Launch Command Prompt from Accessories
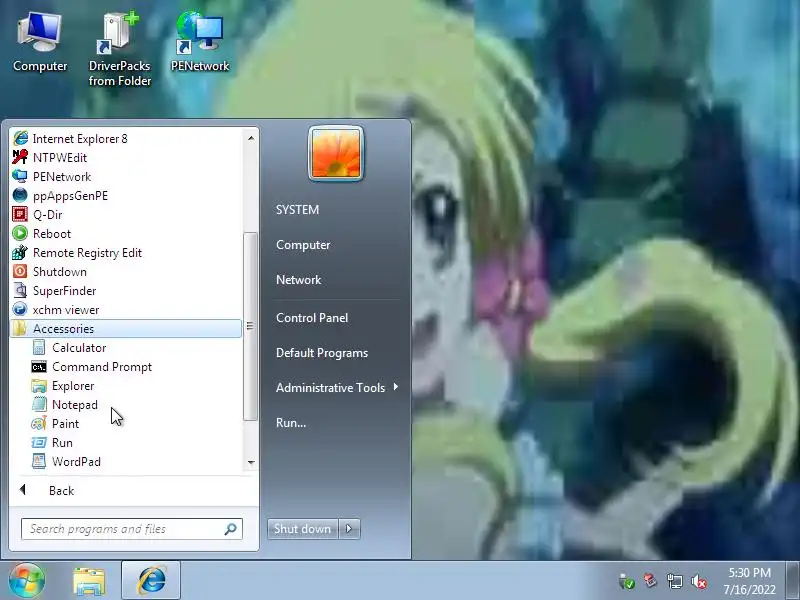This screenshot has width=800, height=600. tap(126, 367)
